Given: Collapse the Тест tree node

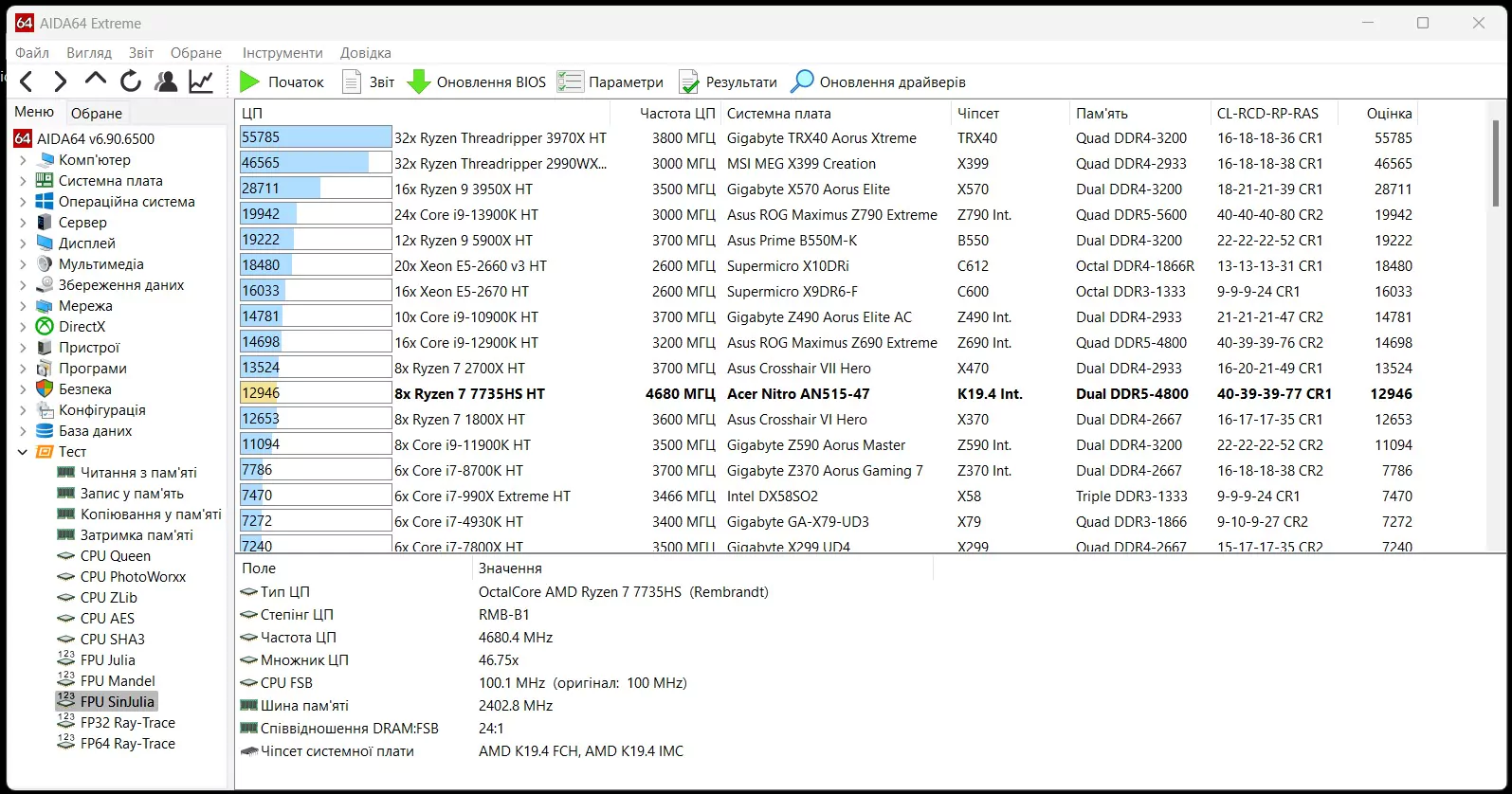Looking at the screenshot, I should [x=23, y=452].
